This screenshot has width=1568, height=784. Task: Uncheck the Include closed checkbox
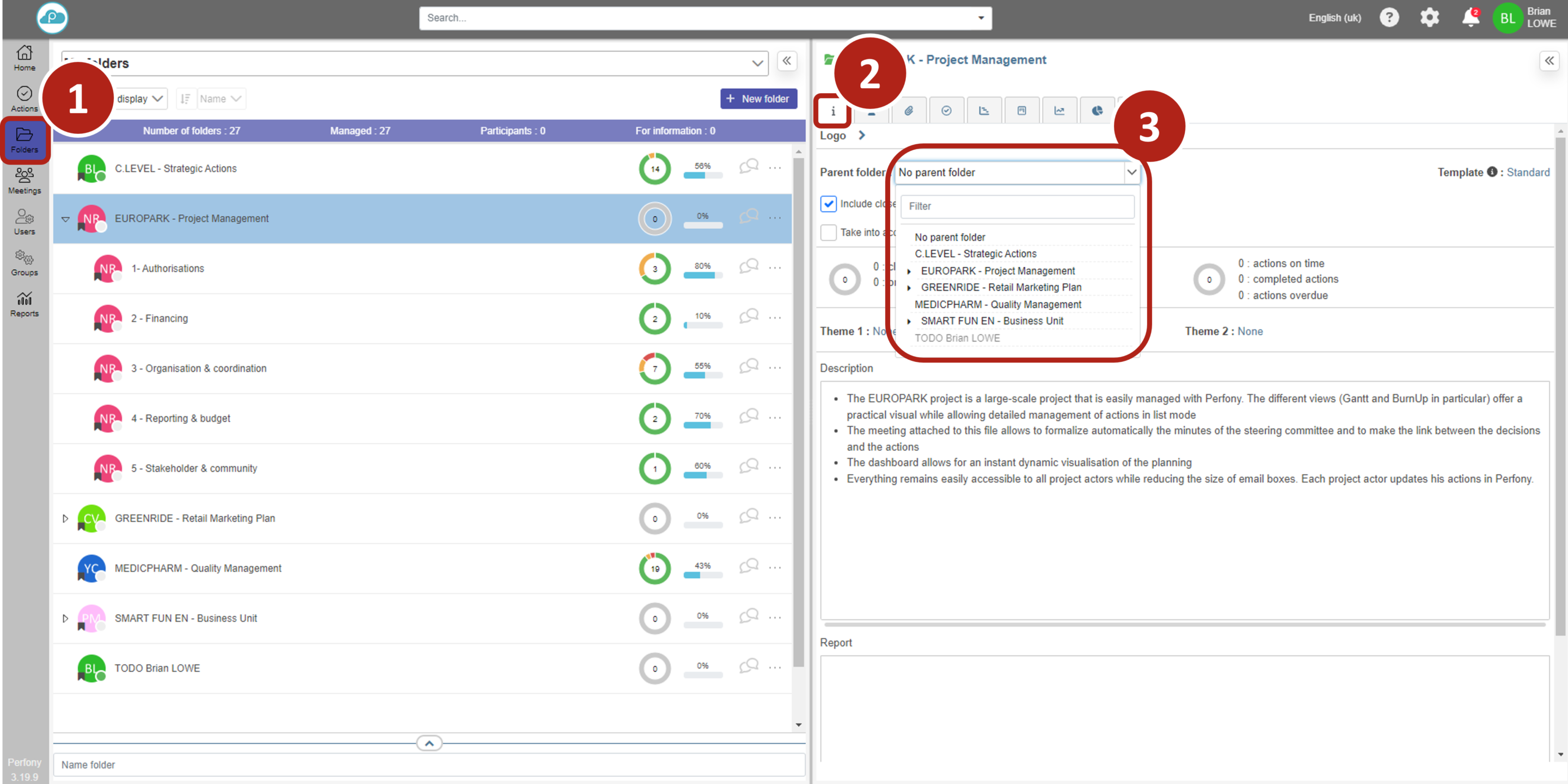[x=828, y=204]
